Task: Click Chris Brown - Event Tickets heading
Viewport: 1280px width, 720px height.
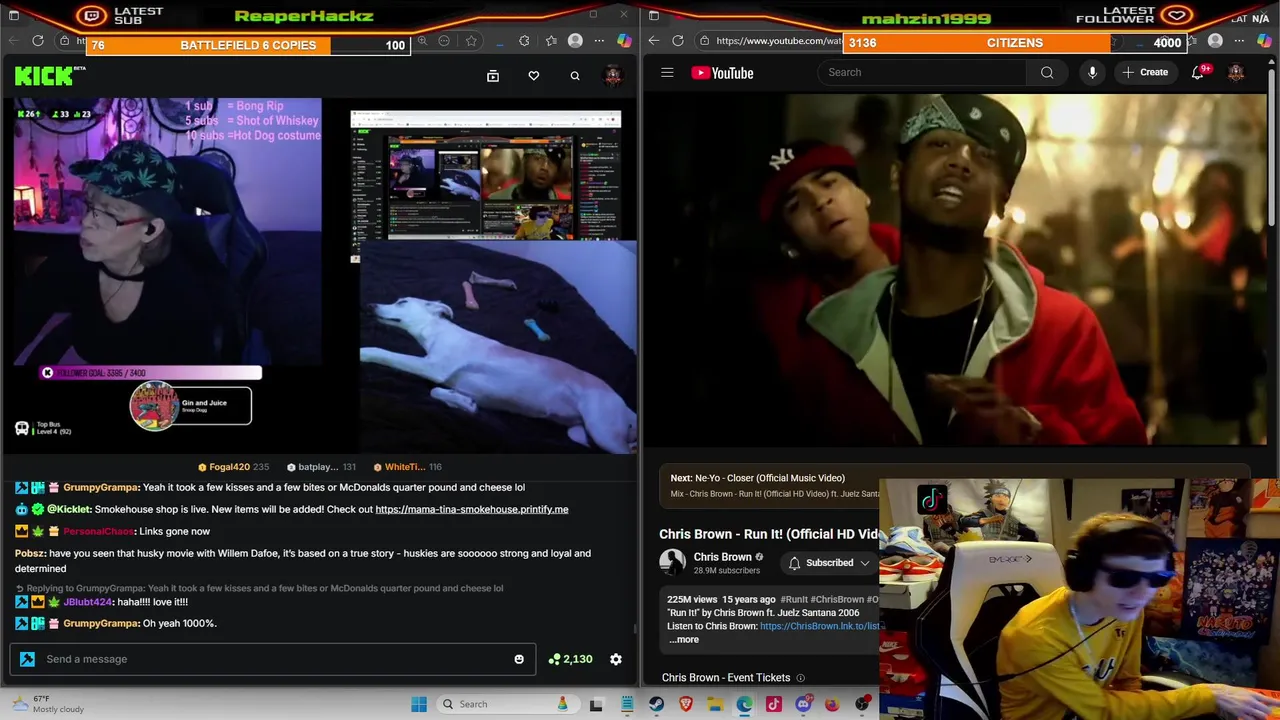Action: click(726, 678)
